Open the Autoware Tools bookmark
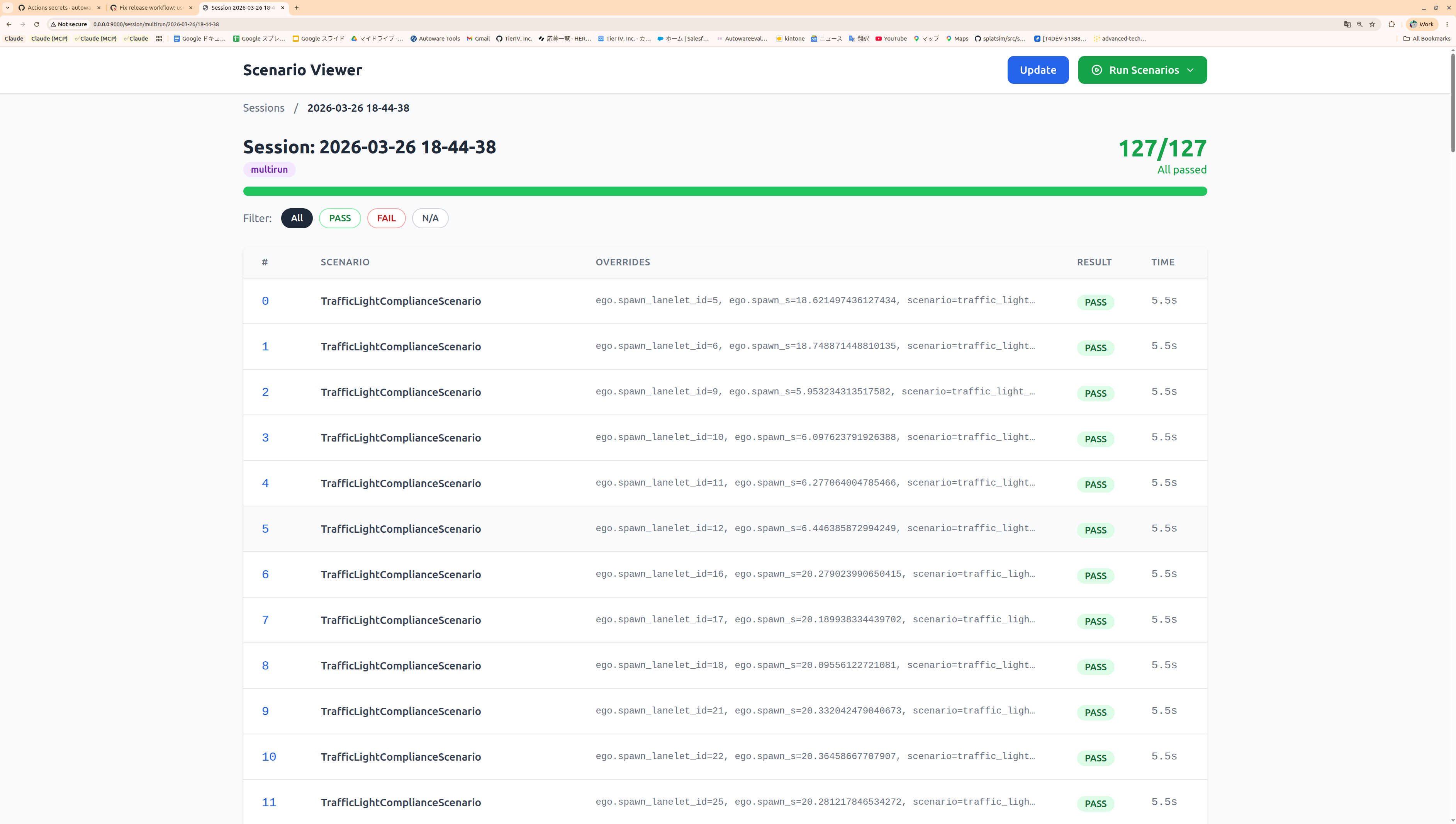 tap(435, 39)
